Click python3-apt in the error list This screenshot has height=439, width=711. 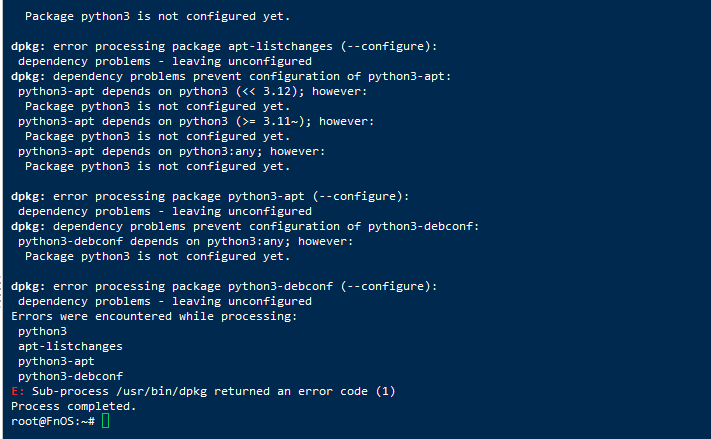pos(56,361)
